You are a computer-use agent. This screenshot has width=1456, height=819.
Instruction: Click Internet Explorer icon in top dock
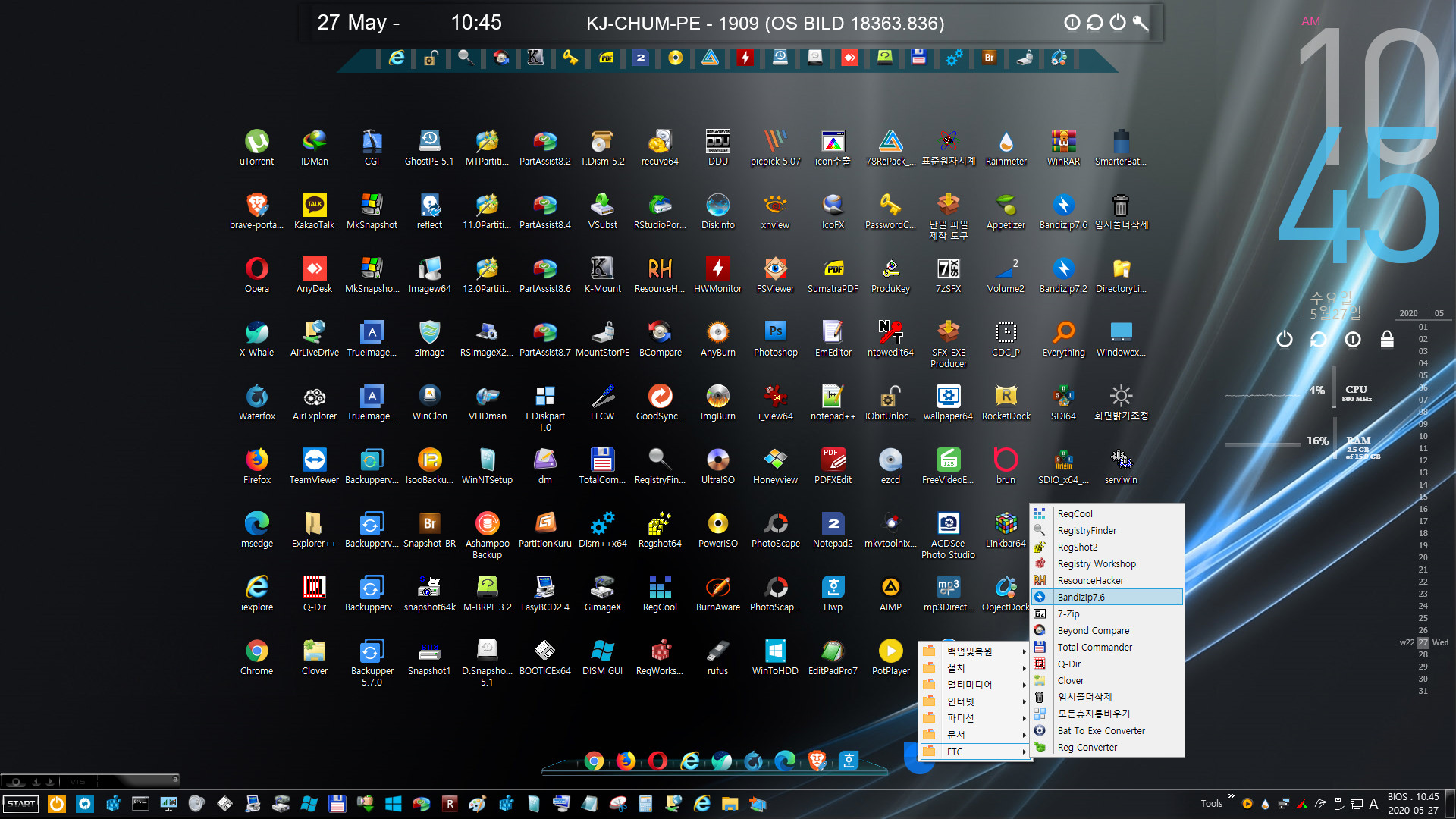396,58
